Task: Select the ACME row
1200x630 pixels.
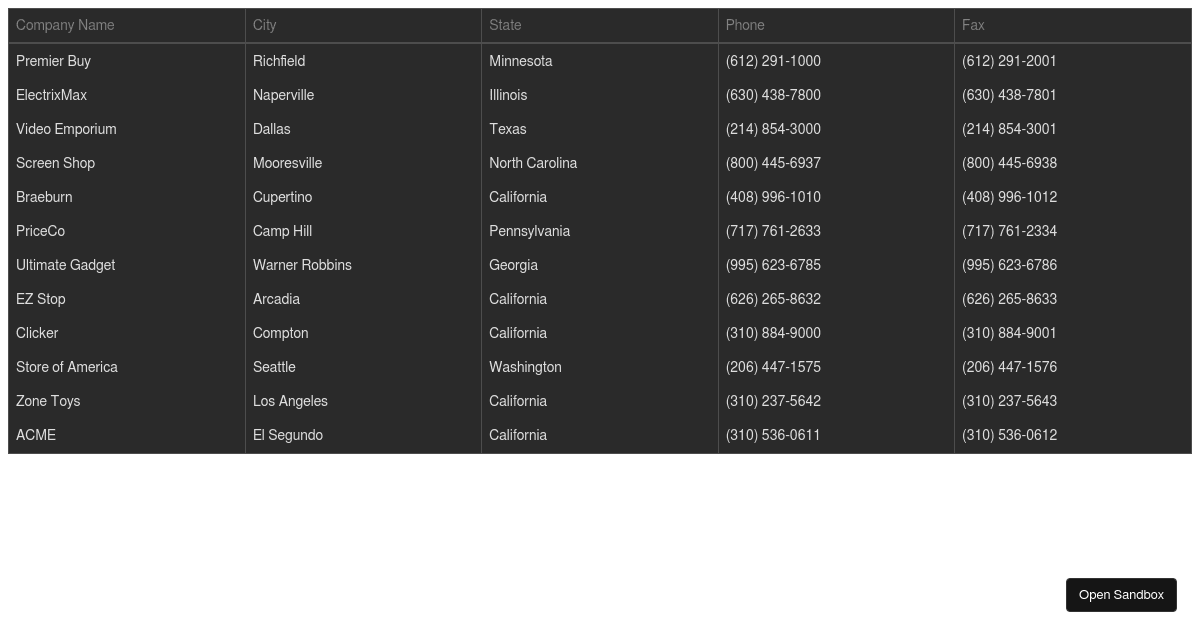Action: pyautogui.click(x=36, y=435)
